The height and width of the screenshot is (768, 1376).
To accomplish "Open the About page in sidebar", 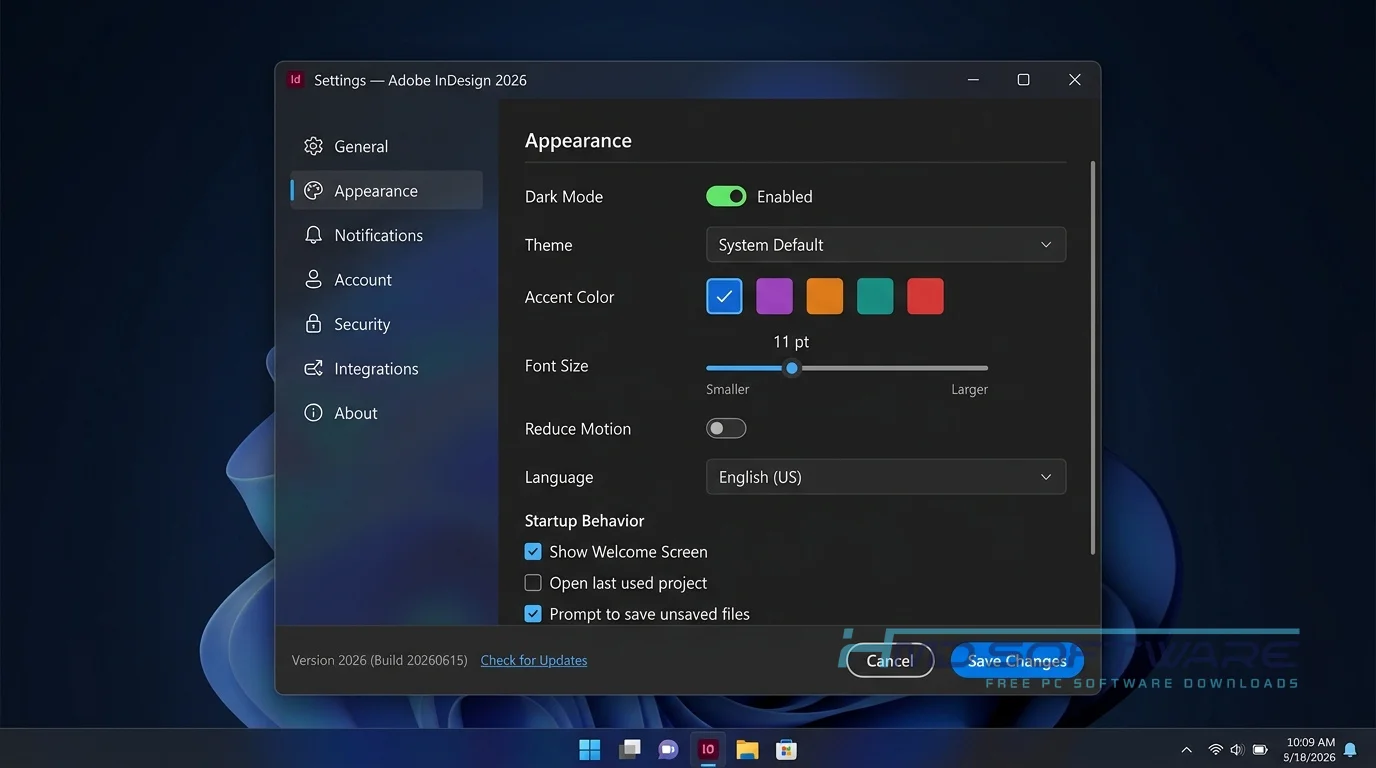I will click(x=386, y=413).
